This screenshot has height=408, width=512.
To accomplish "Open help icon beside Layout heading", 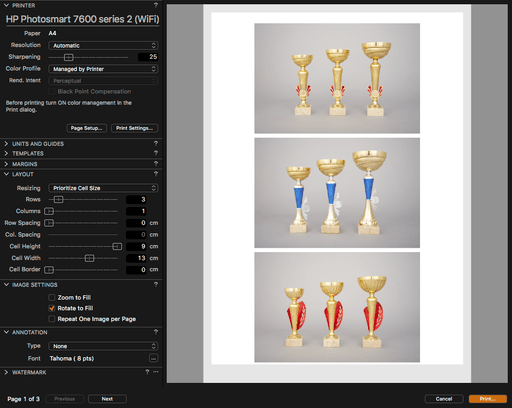I will pyautogui.click(x=156, y=174).
